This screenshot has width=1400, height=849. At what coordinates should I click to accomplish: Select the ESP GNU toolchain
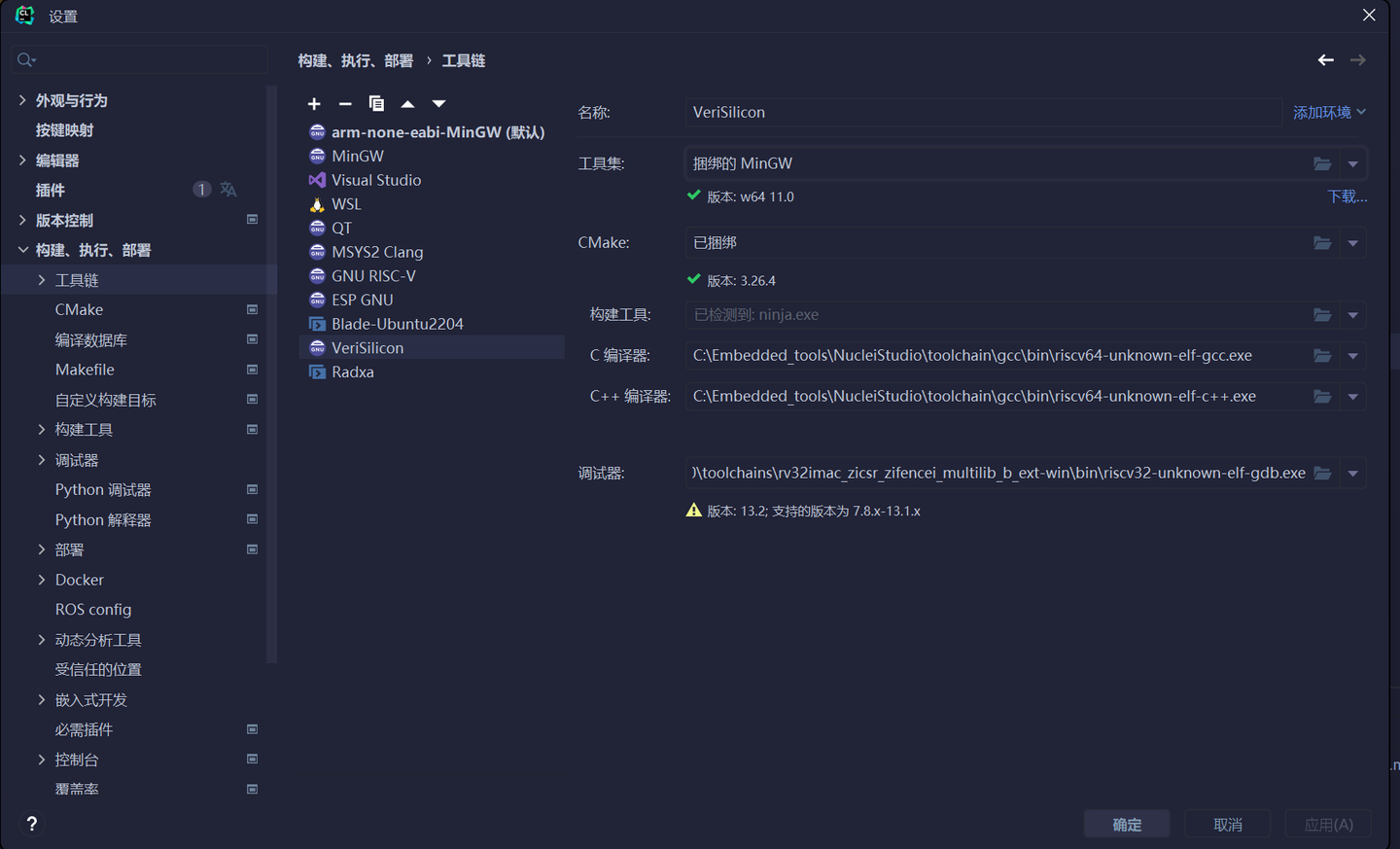(432, 300)
